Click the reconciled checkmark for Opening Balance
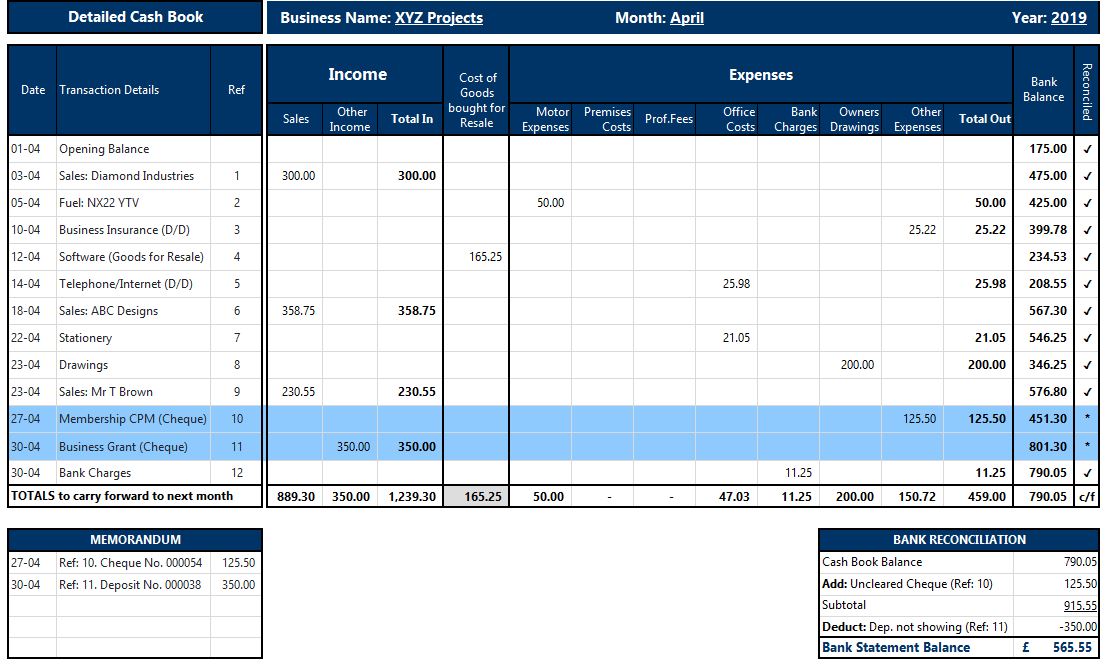 point(1087,149)
